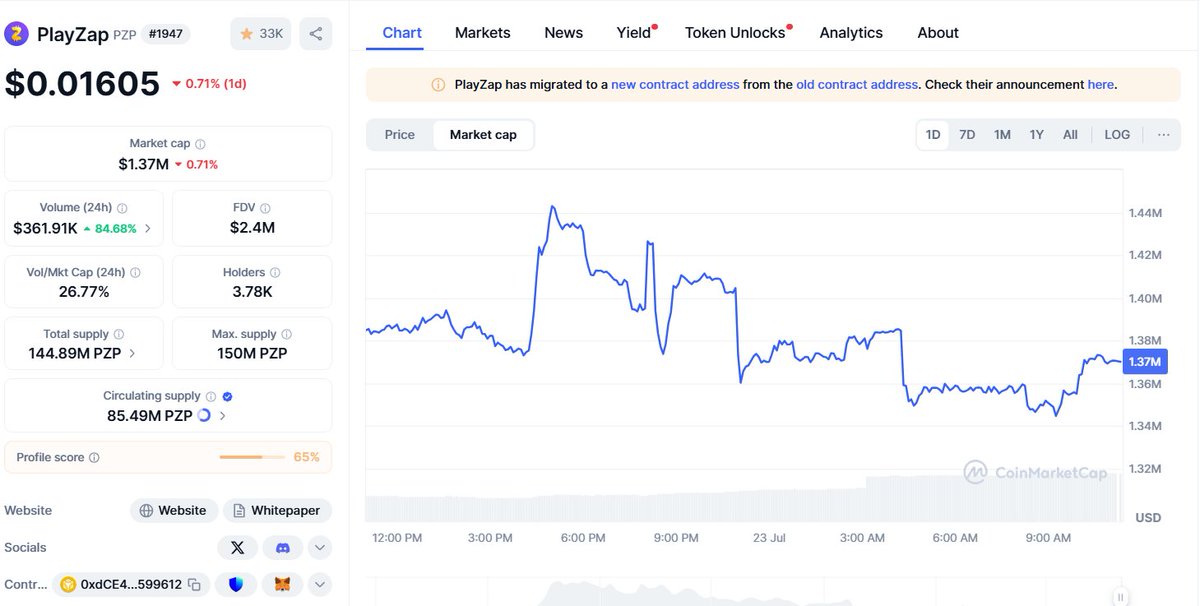Screen dimensions: 1200x606
Task: Show info icon next to FDV
Action: (267, 208)
